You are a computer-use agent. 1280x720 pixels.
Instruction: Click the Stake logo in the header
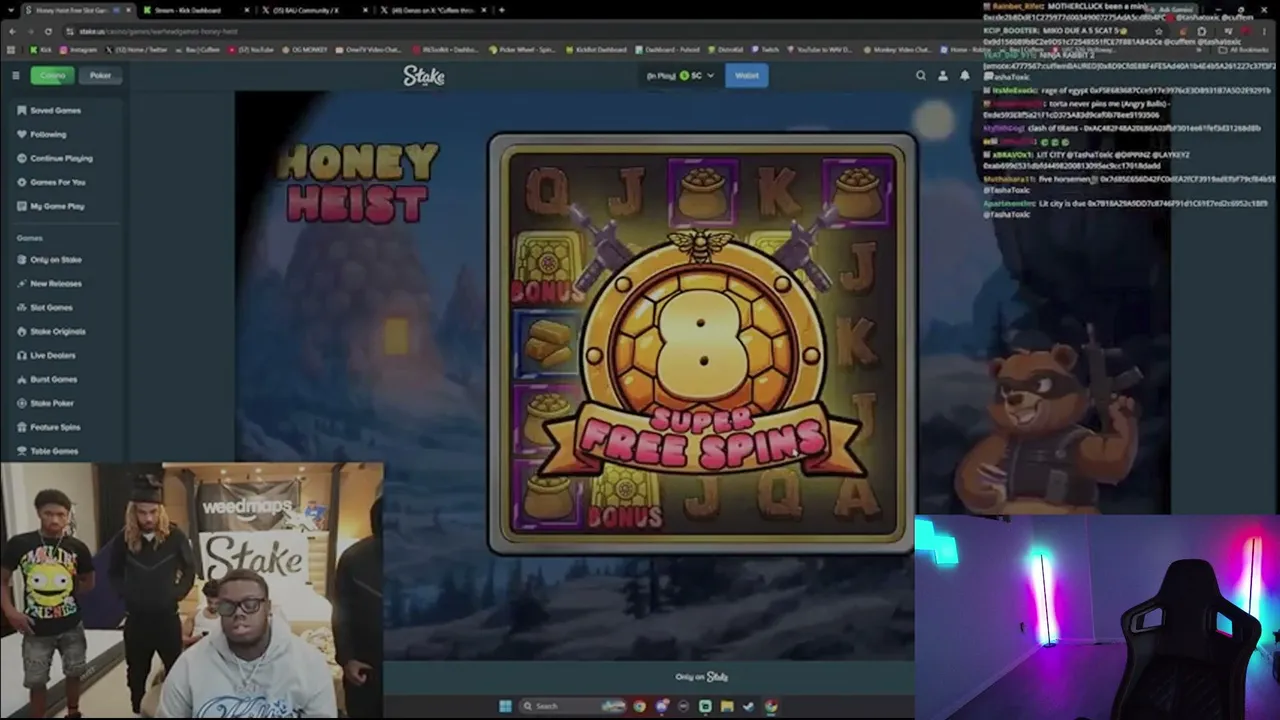[424, 76]
